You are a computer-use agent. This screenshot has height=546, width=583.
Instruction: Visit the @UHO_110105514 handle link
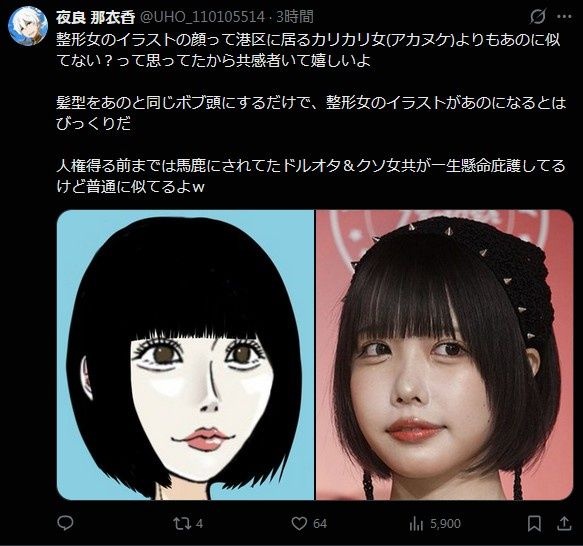[201, 17]
